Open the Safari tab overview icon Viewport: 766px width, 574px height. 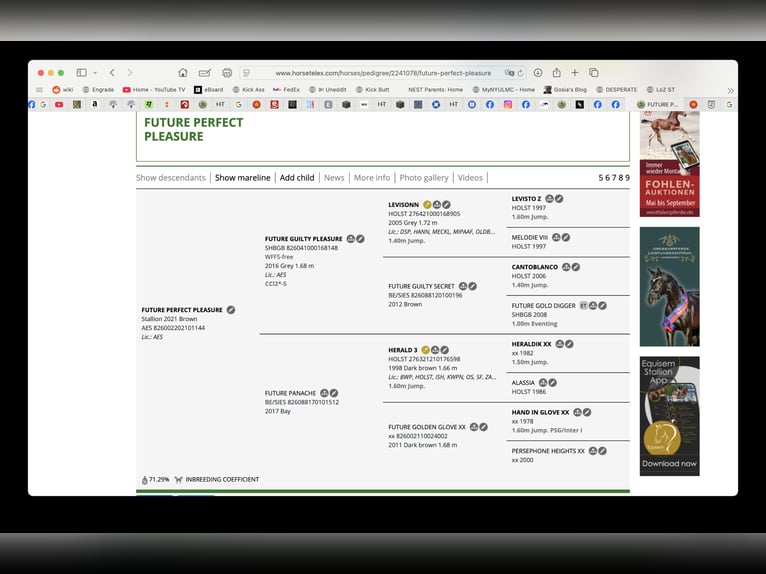point(593,73)
